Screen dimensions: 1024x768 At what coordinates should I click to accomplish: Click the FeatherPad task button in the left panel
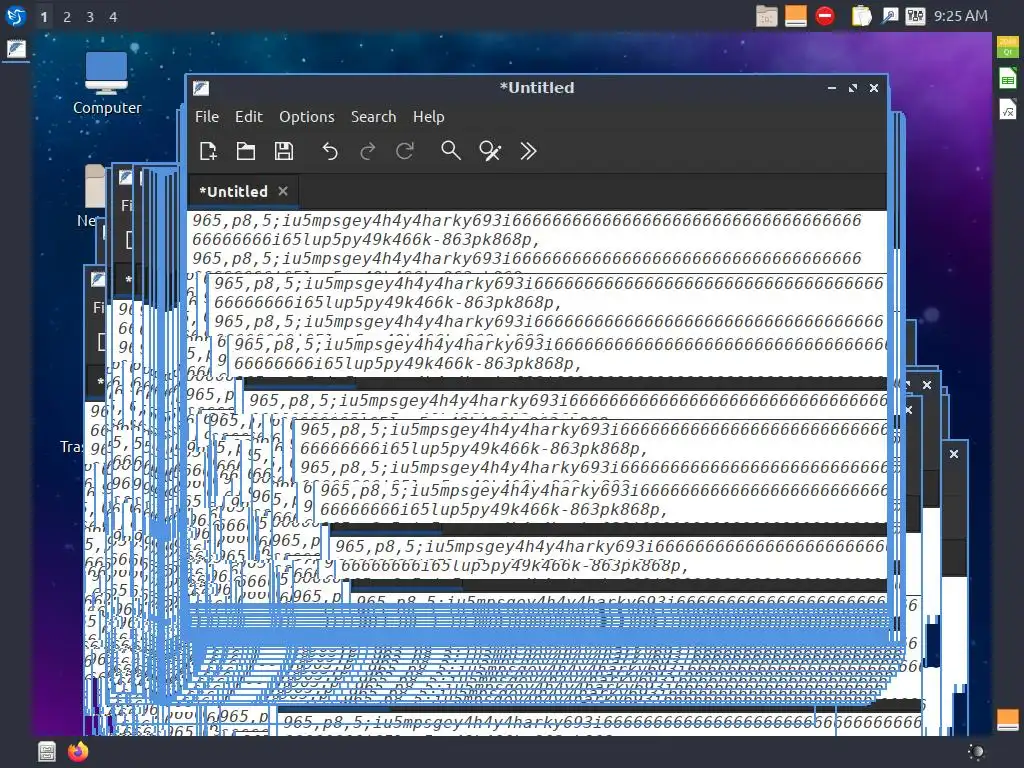(16, 49)
